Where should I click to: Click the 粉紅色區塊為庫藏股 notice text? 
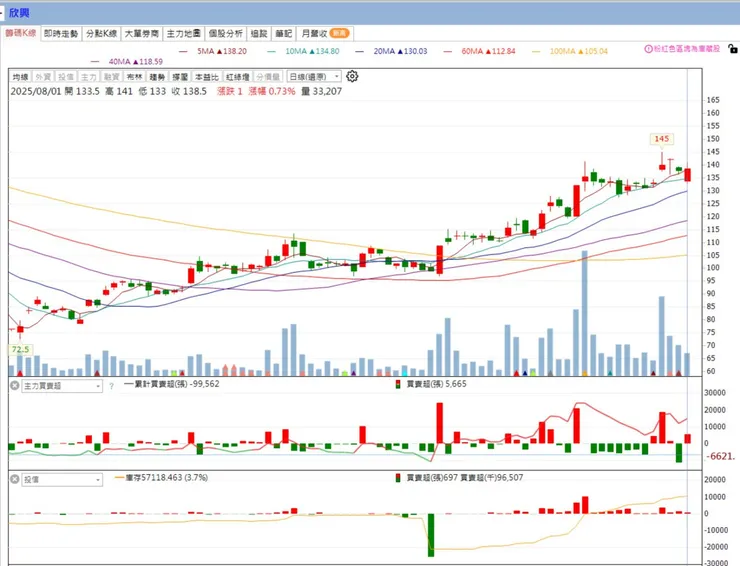[x=686, y=49]
